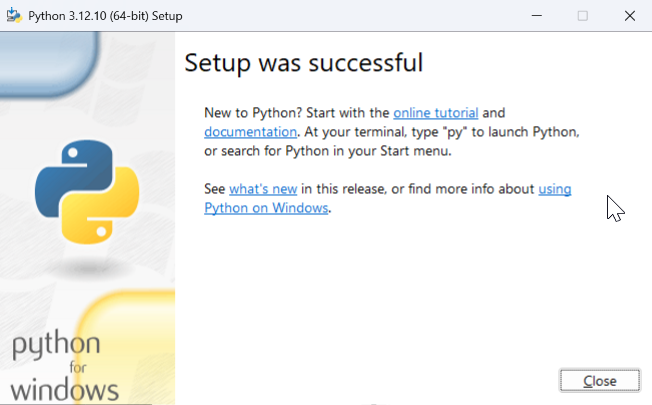Click the disabled maximize button
The height and width of the screenshot is (405, 652).
[x=583, y=16]
